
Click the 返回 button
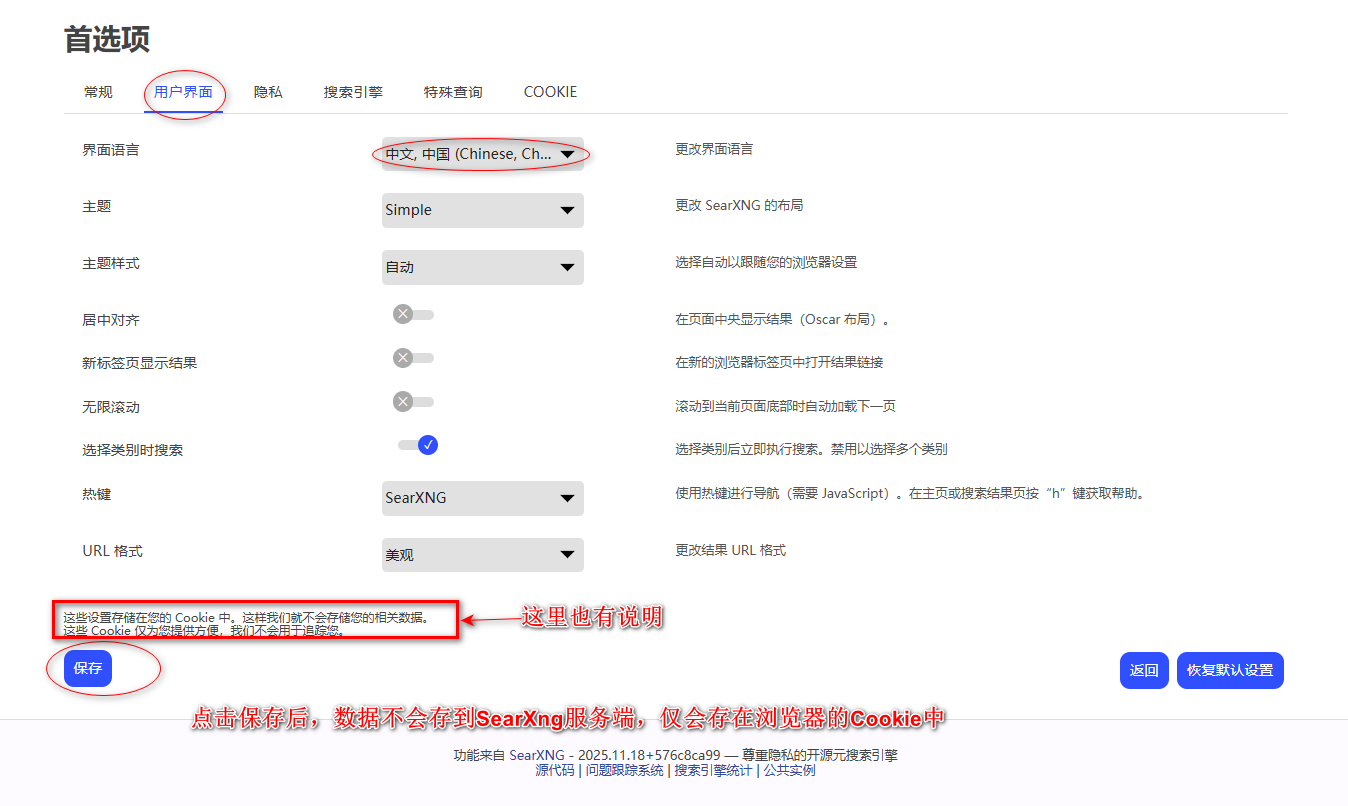pyautogui.click(x=1144, y=671)
